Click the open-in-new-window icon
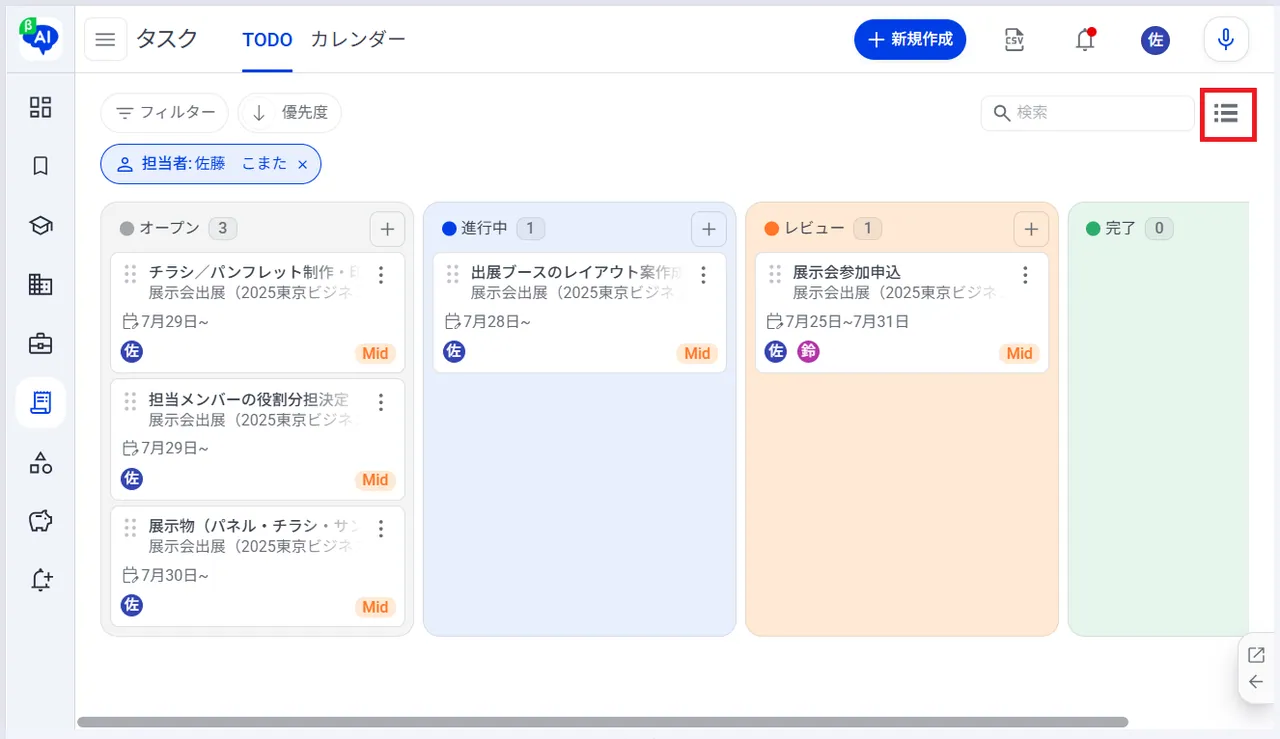Screen dimensions: 1280x739 point(1256,655)
